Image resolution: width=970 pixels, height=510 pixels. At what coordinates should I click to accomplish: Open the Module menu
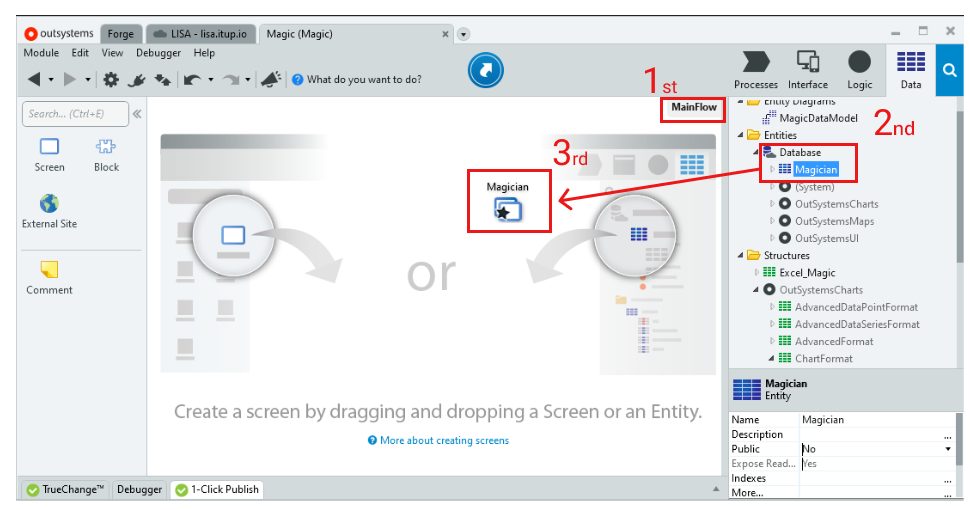[x=41, y=53]
